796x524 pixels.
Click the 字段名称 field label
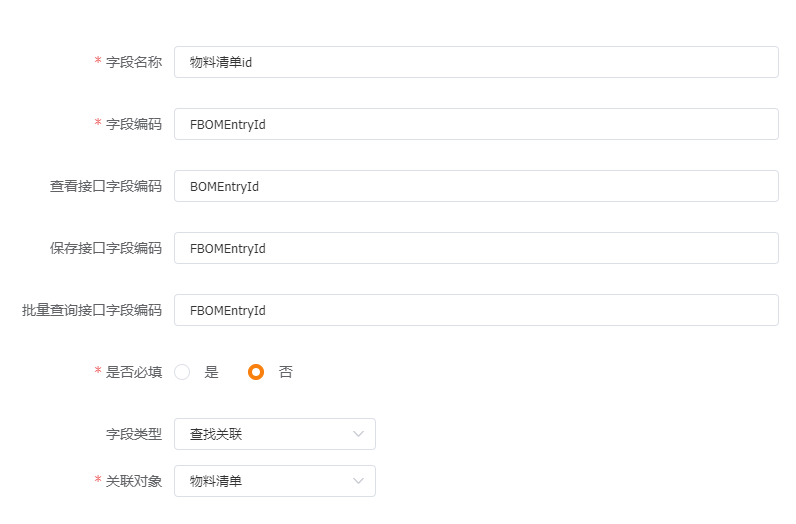pos(134,62)
